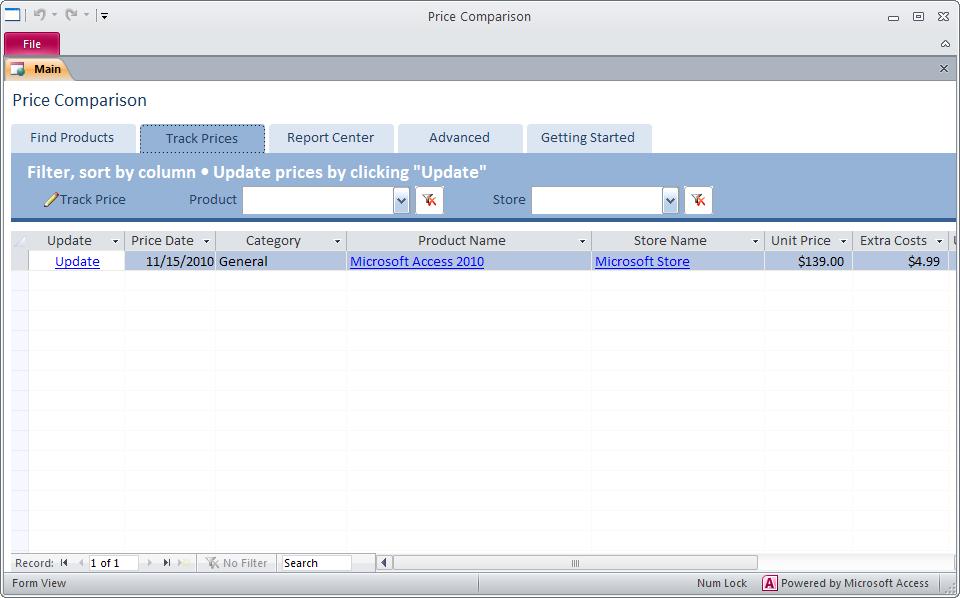Image resolution: width=960 pixels, height=598 pixels.
Task: Clear the Store filter funnel icon
Action: tap(699, 200)
